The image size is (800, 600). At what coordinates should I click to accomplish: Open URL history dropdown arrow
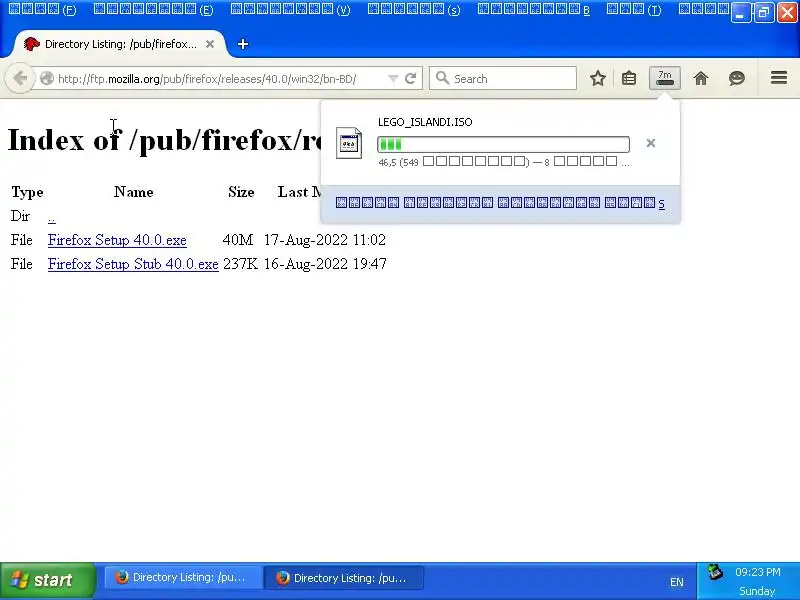(393, 79)
